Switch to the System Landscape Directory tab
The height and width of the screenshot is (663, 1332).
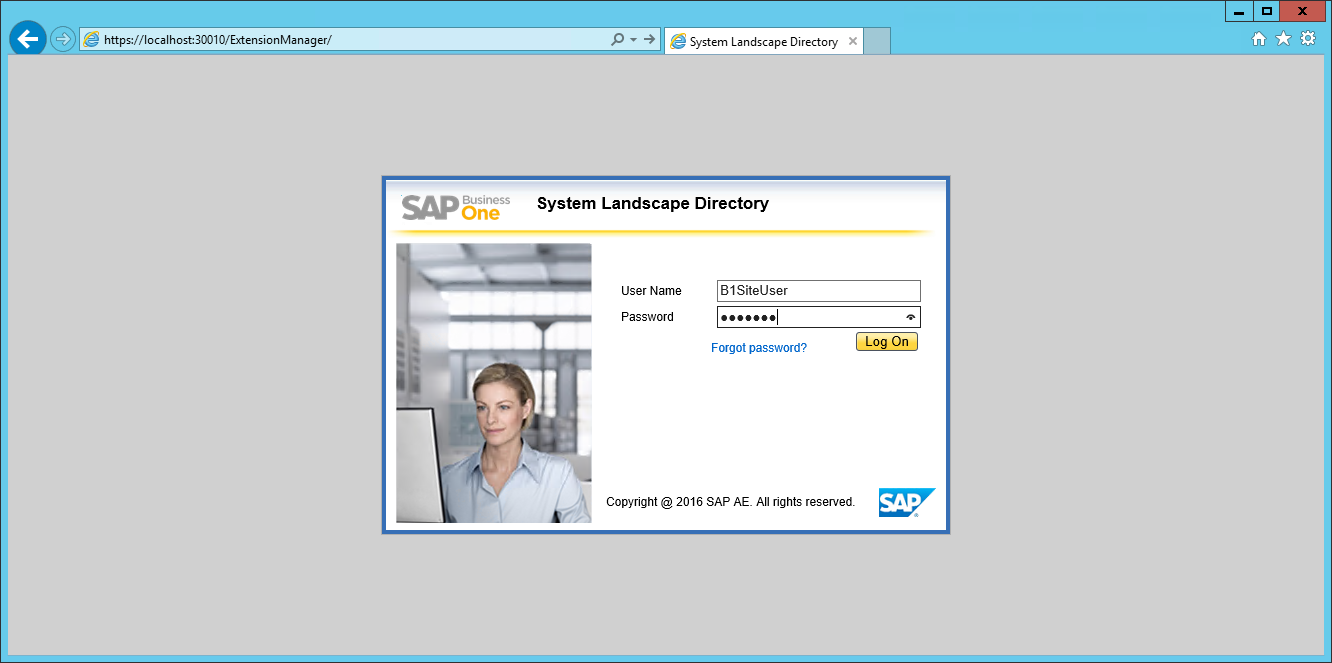click(763, 42)
